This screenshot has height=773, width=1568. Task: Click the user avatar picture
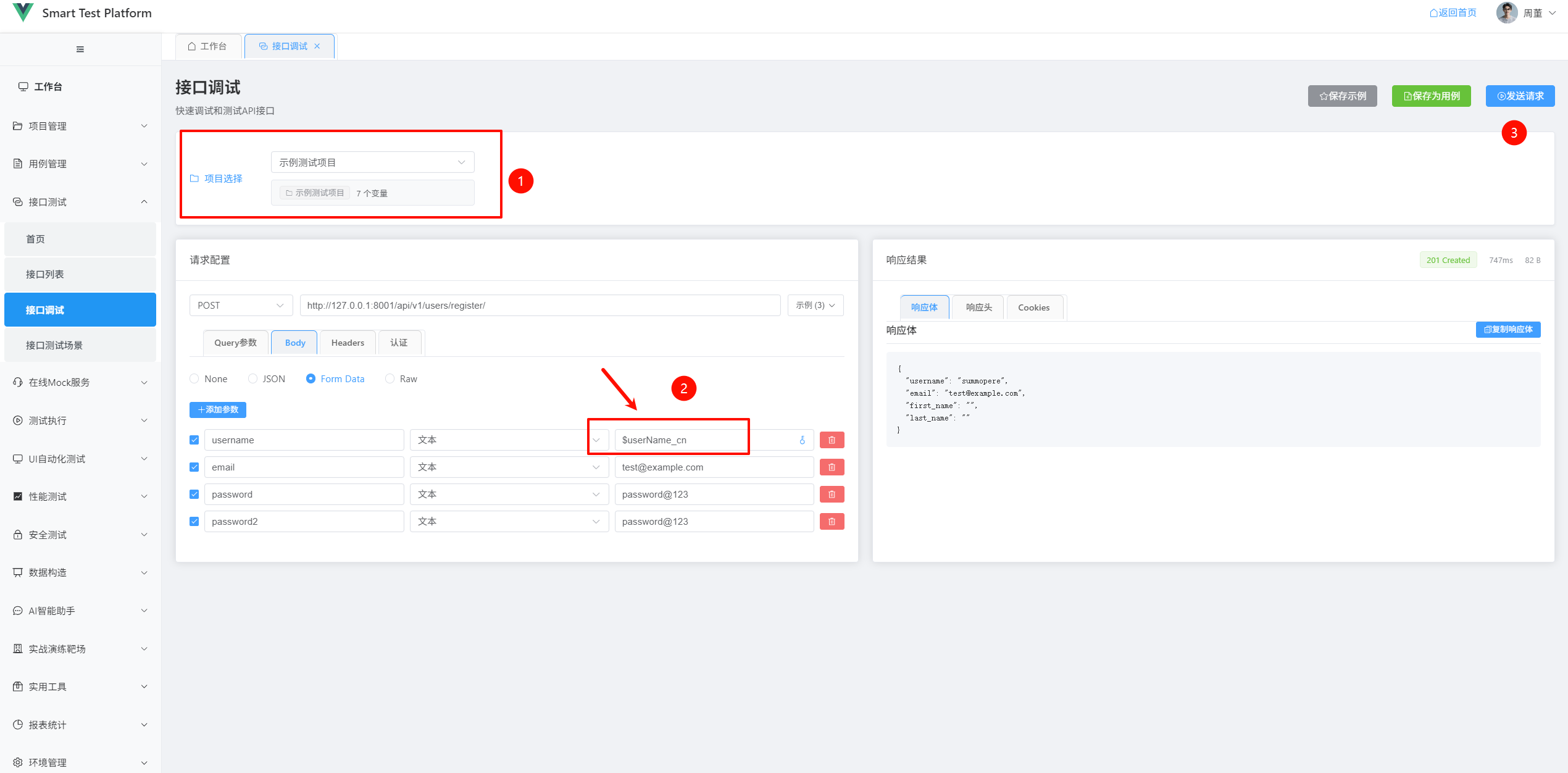pyautogui.click(x=1506, y=12)
